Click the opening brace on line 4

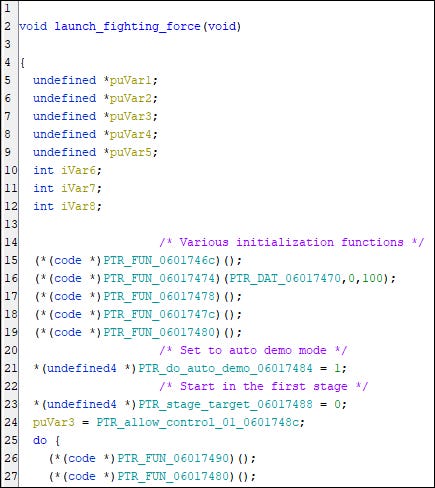pyautogui.click(x=23, y=62)
